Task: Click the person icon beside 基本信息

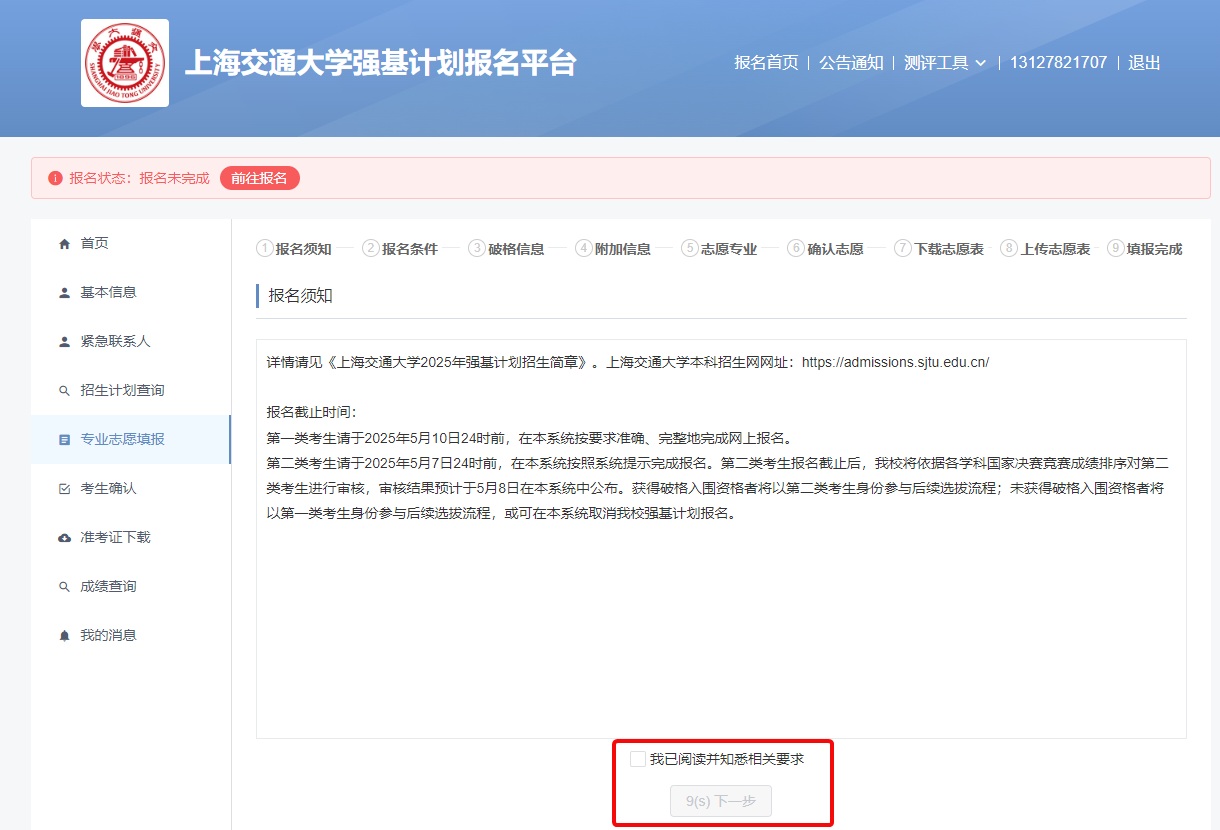Action: (x=65, y=293)
